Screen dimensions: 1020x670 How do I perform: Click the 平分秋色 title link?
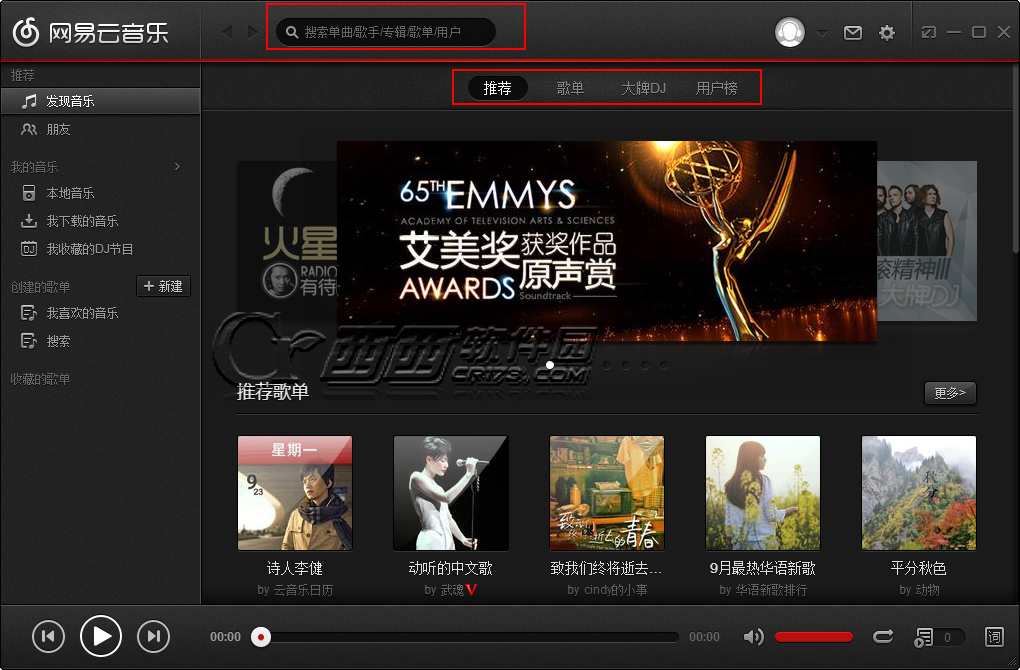point(919,569)
